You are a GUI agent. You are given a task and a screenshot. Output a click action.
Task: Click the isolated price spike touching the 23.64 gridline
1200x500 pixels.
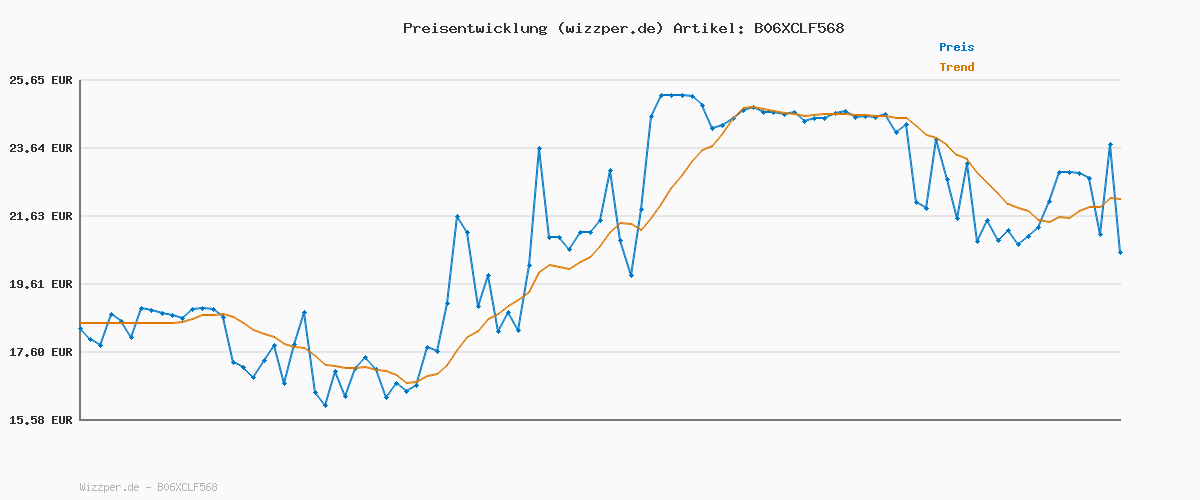[539, 149]
